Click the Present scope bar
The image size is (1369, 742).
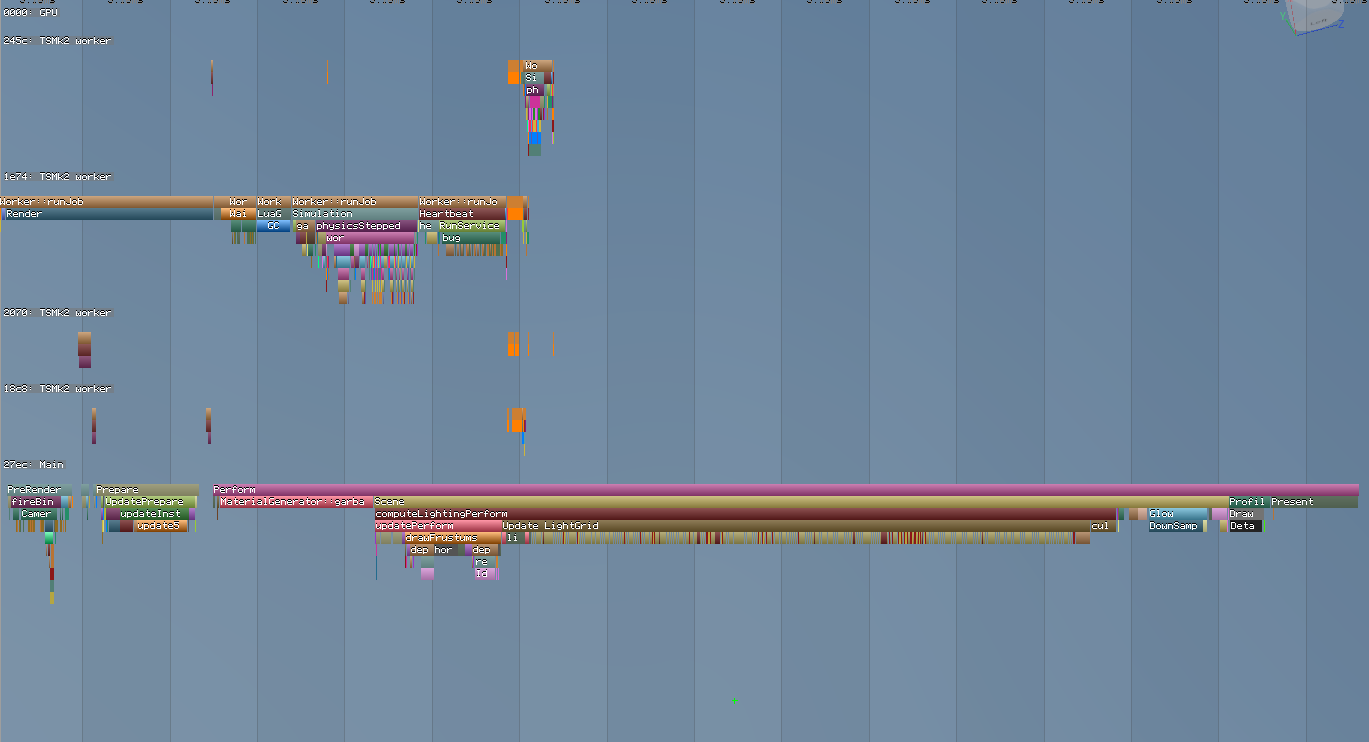tap(1314, 502)
